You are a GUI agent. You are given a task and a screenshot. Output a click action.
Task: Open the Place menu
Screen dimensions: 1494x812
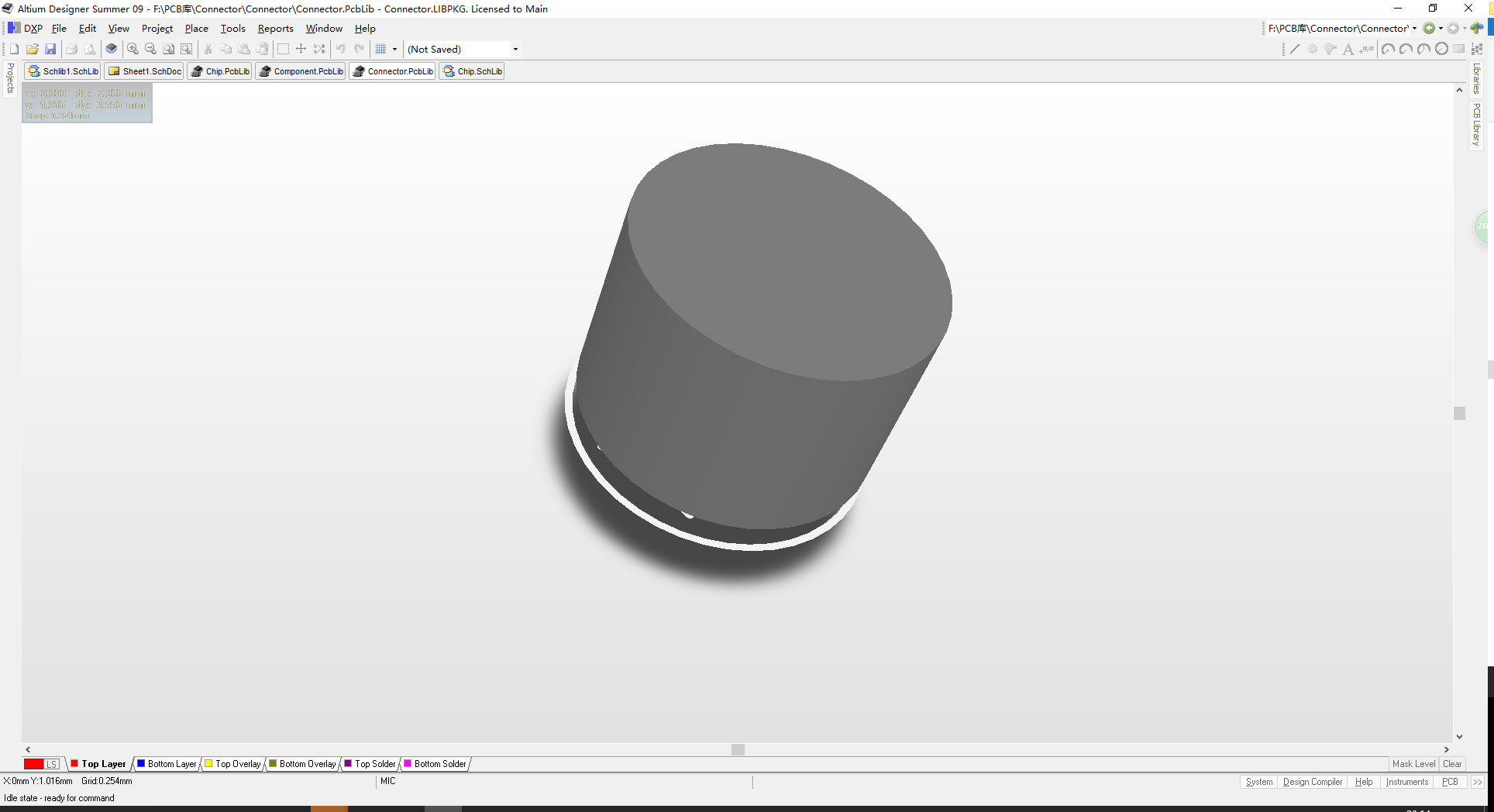(196, 28)
